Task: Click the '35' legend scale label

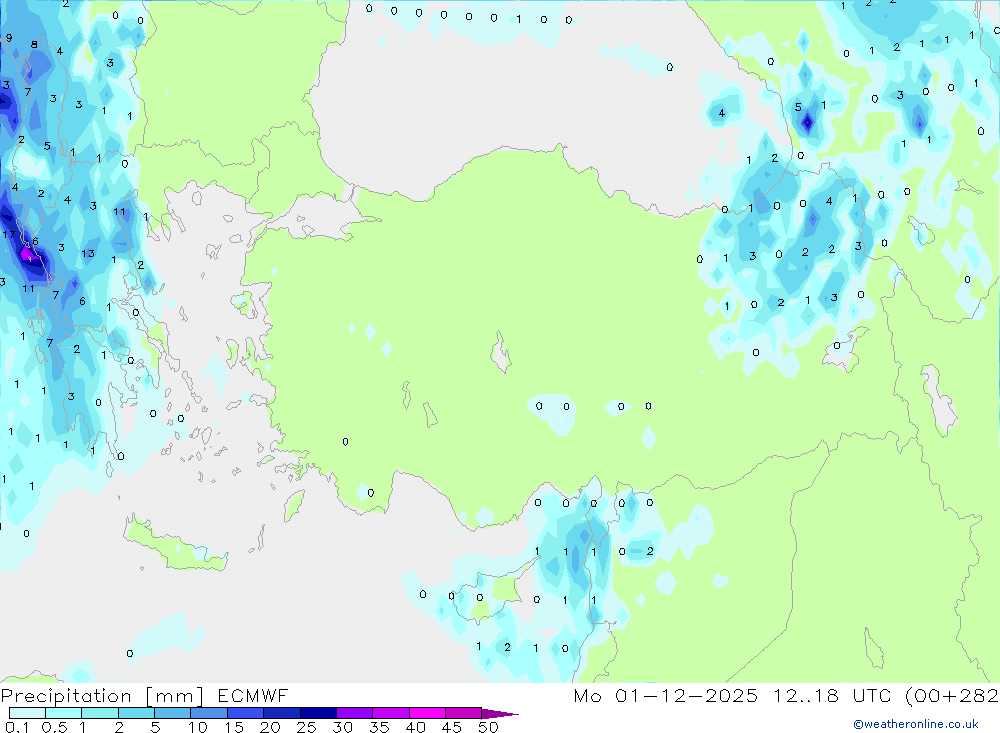Action: tap(379, 727)
